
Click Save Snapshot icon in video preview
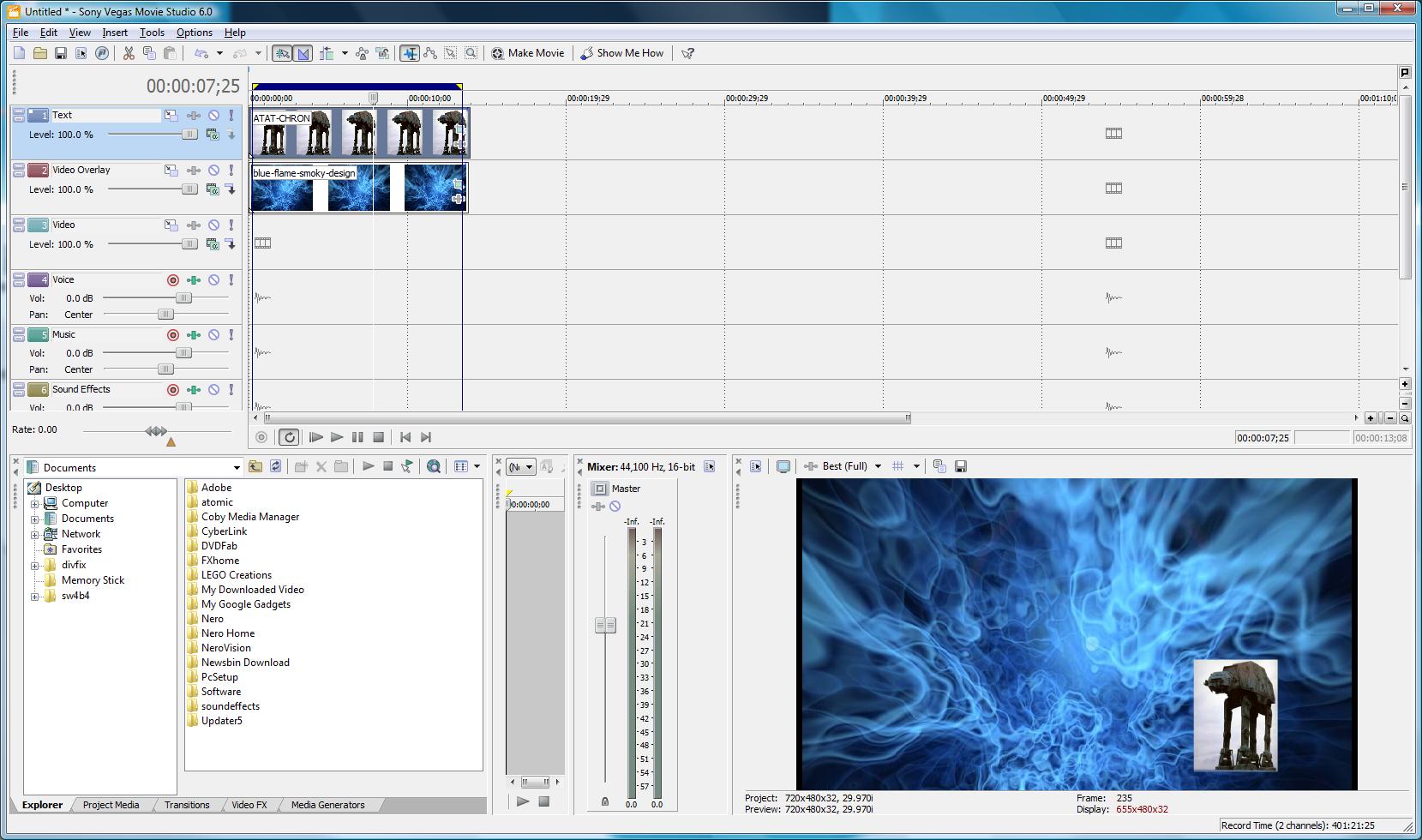pos(961,466)
